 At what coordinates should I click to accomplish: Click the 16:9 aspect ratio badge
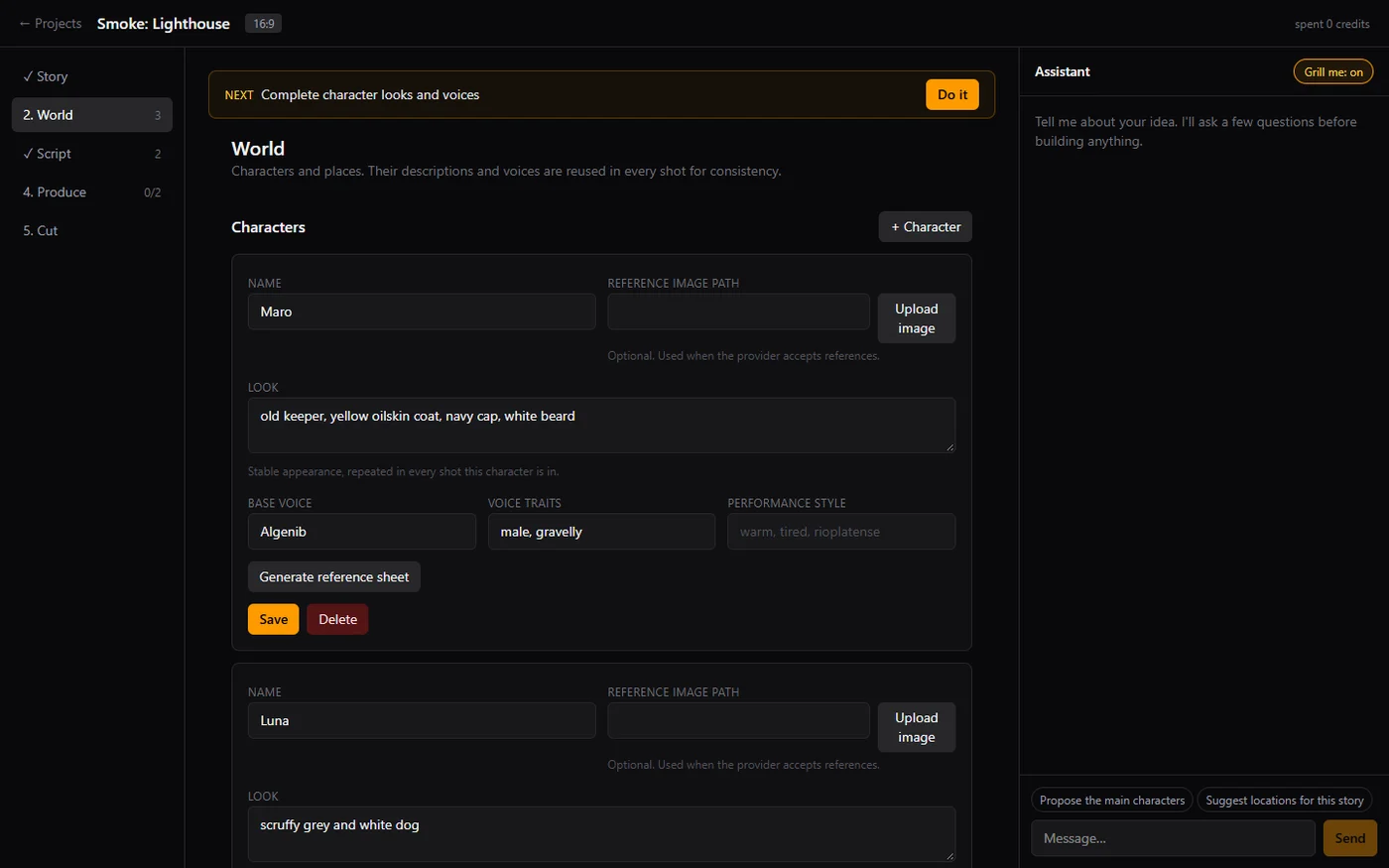click(x=264, y=24)
